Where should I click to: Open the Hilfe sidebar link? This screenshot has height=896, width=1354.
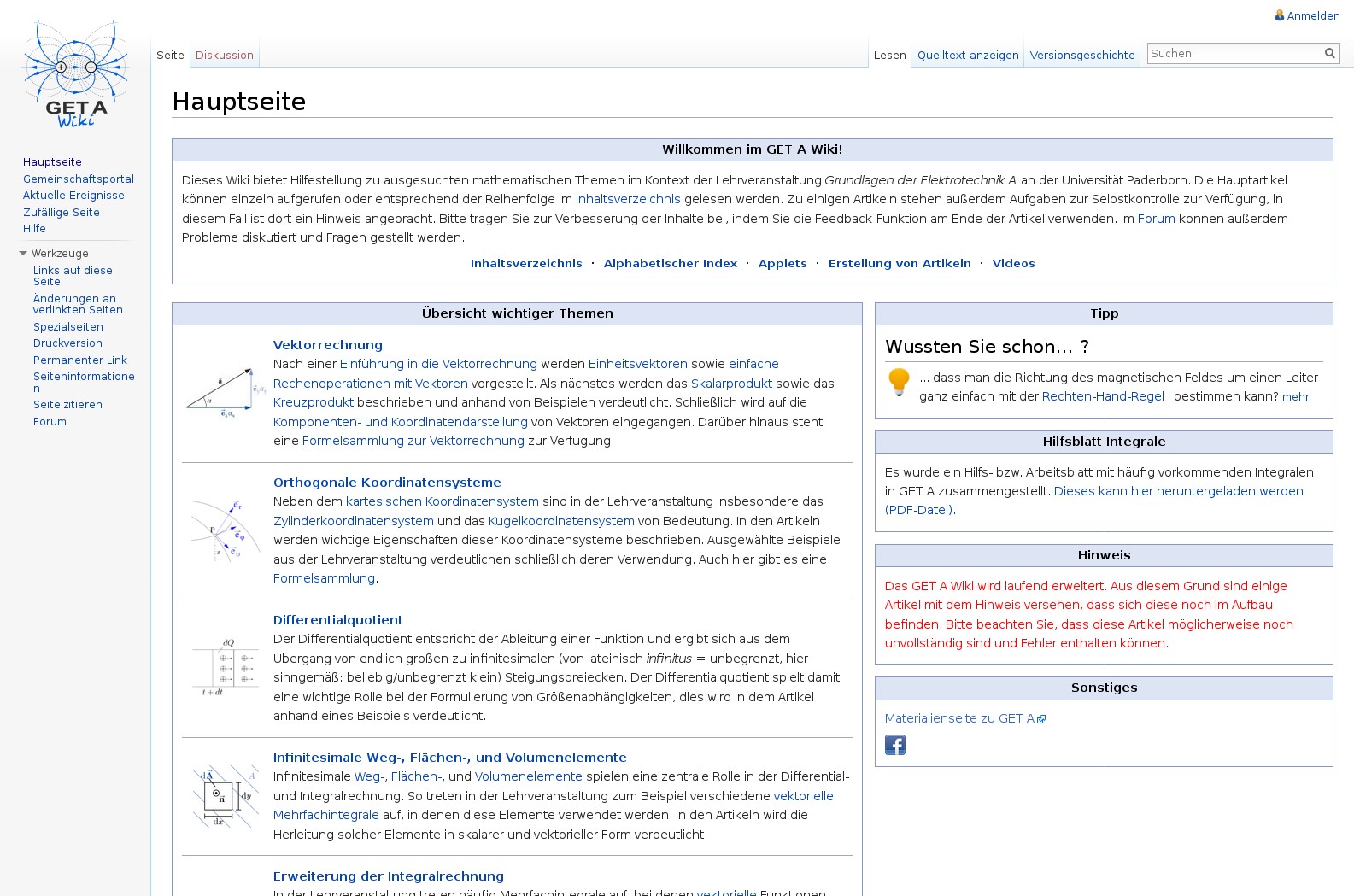[34, 229]
